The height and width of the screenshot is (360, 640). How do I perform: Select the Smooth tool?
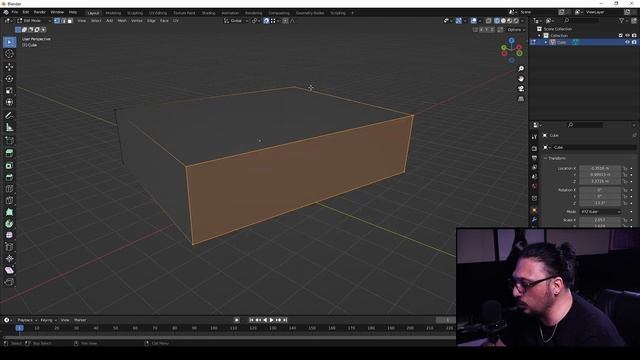coord(9,235)
